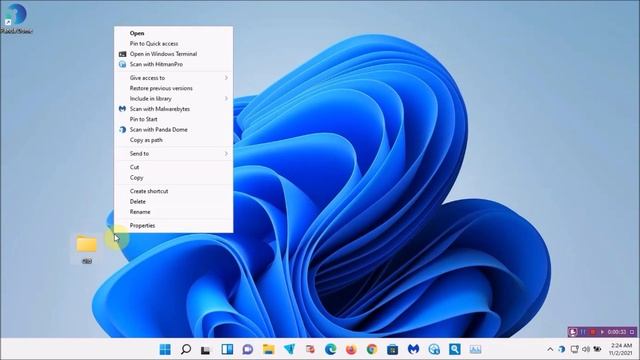Choose Rename in context menu

point(174,212)
